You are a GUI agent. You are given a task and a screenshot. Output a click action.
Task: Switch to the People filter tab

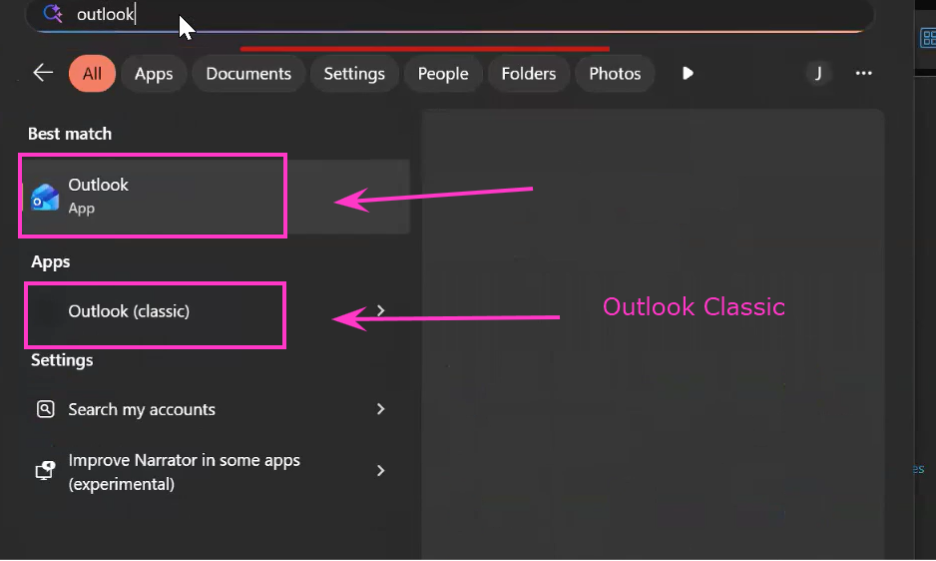coord(443,73)
